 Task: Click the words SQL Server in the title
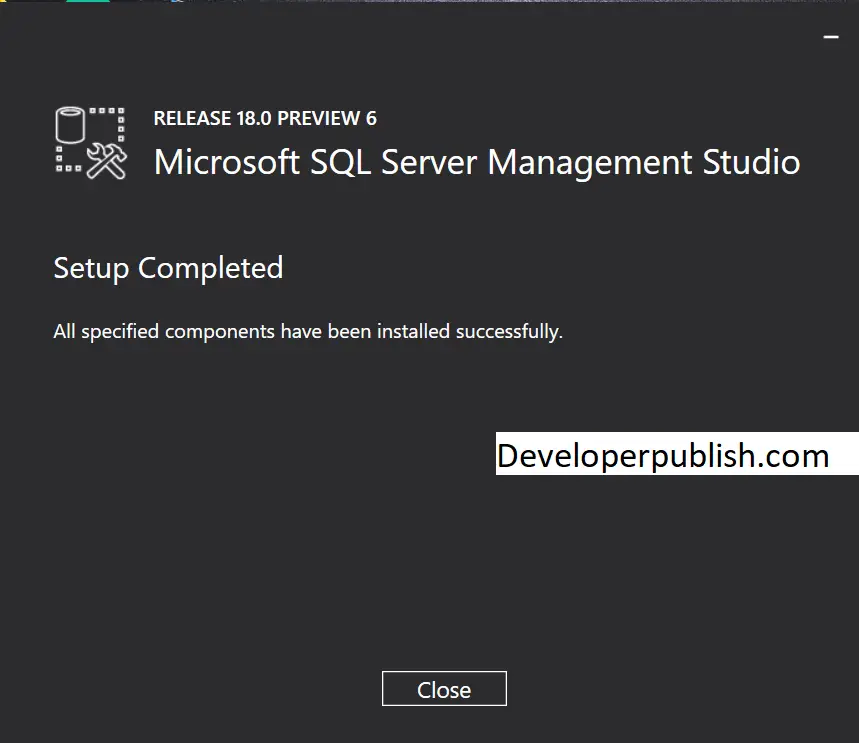(393, 163)
